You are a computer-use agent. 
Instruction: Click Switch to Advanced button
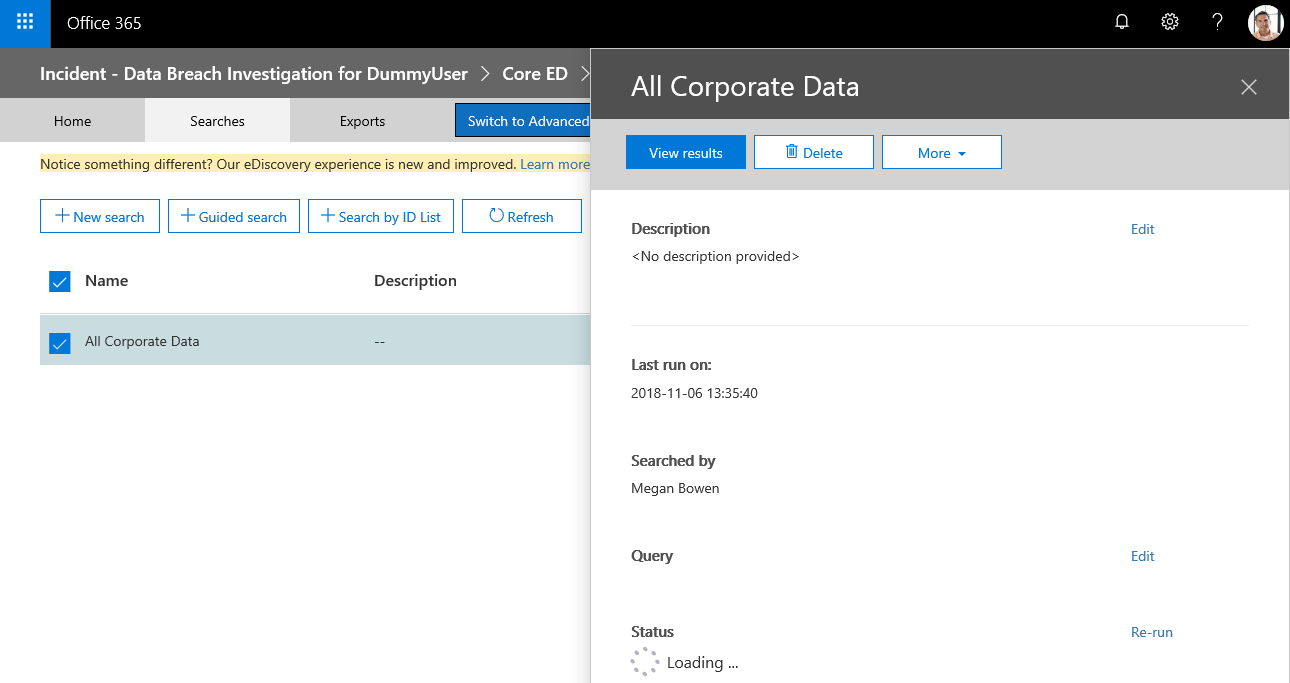tap(523, 121)
